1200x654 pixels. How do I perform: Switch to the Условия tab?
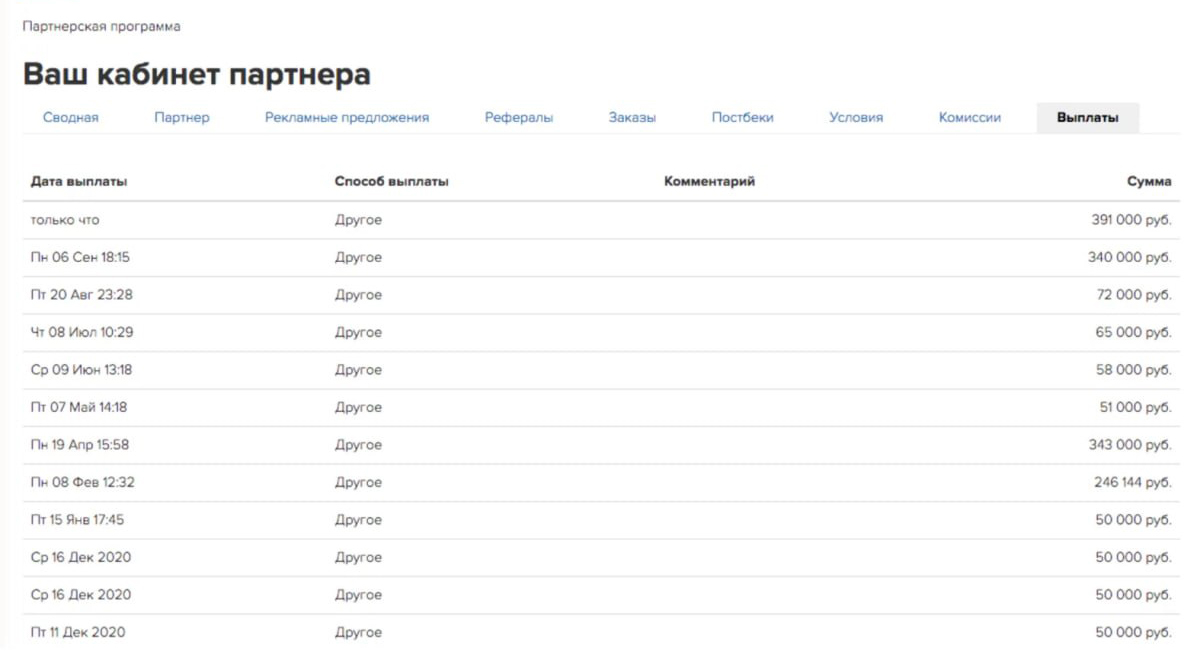pos(856,117)
